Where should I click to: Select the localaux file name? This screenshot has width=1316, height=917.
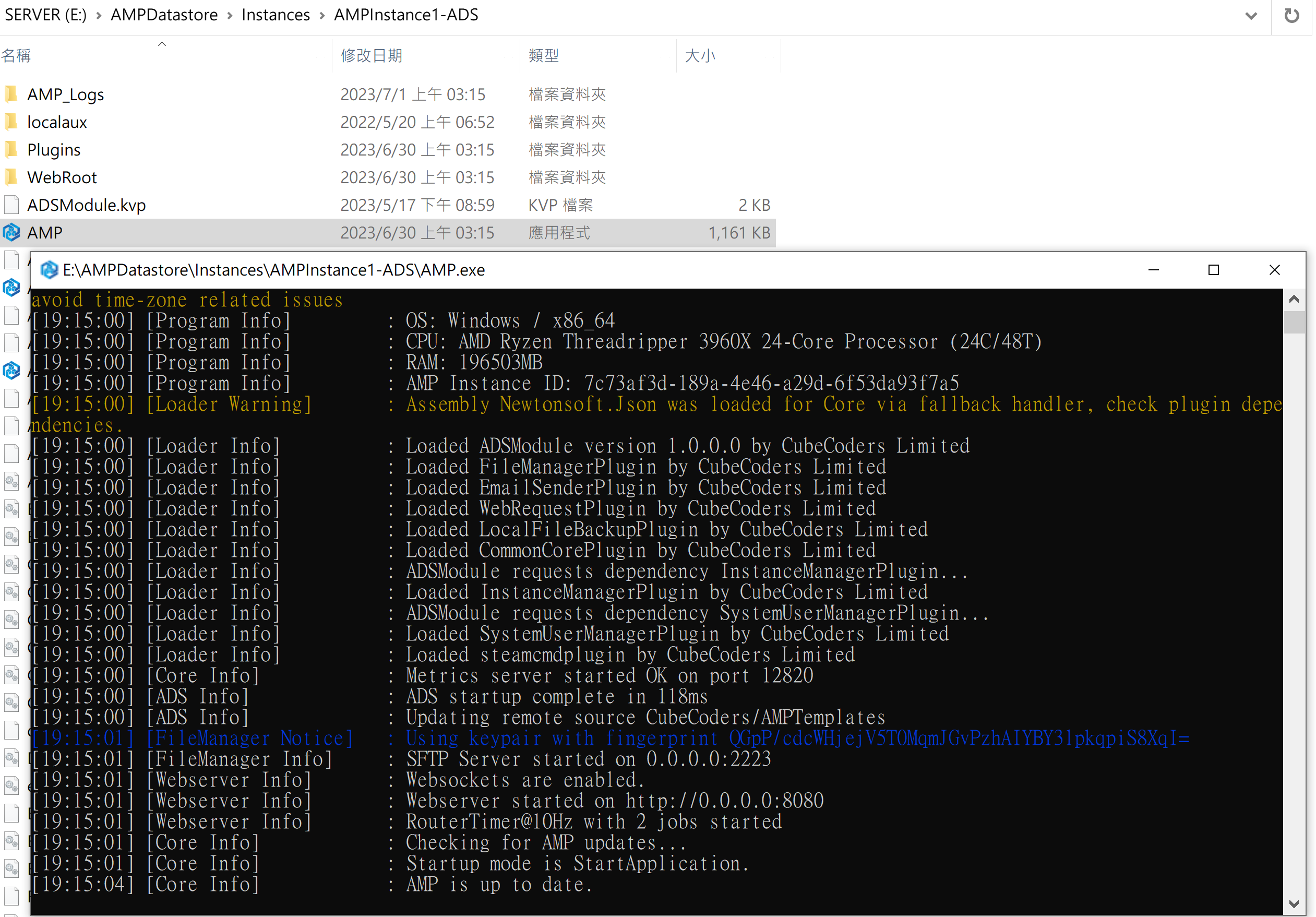point(57,122)
